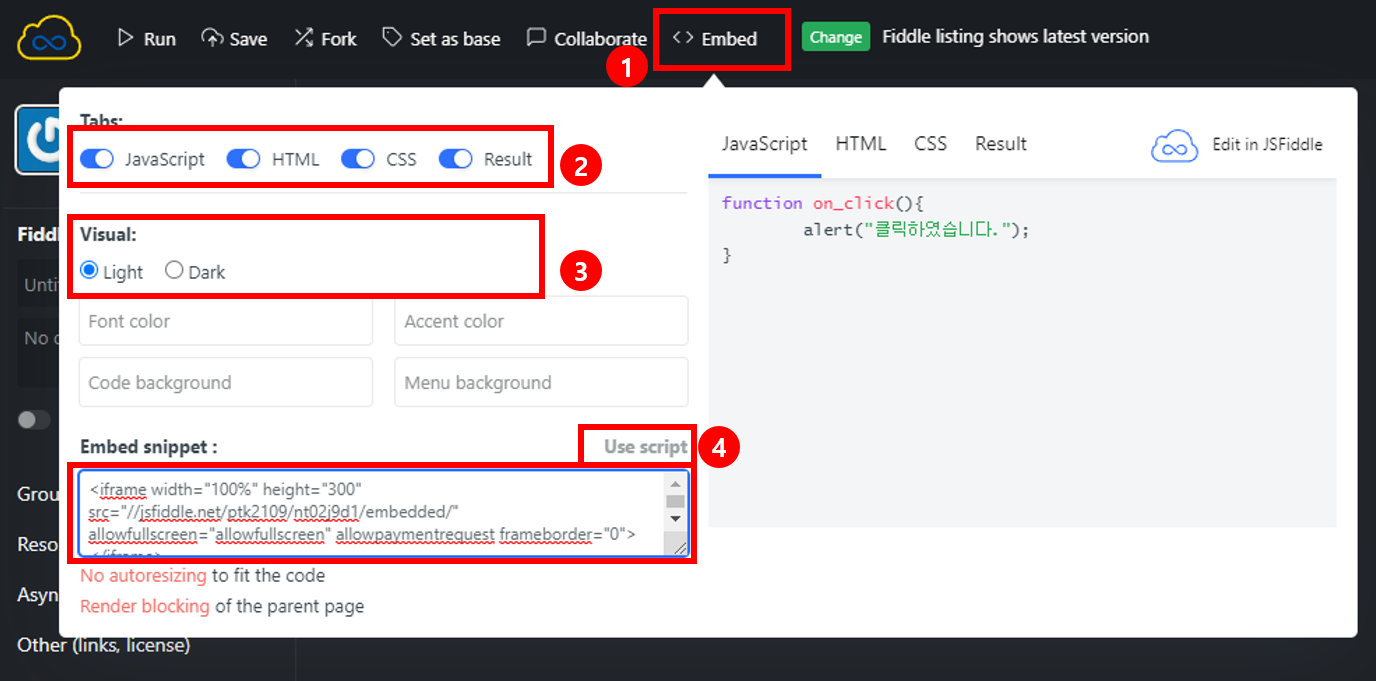
Task: Click Fiddle listing shows latest version text
Action: 1015,37
